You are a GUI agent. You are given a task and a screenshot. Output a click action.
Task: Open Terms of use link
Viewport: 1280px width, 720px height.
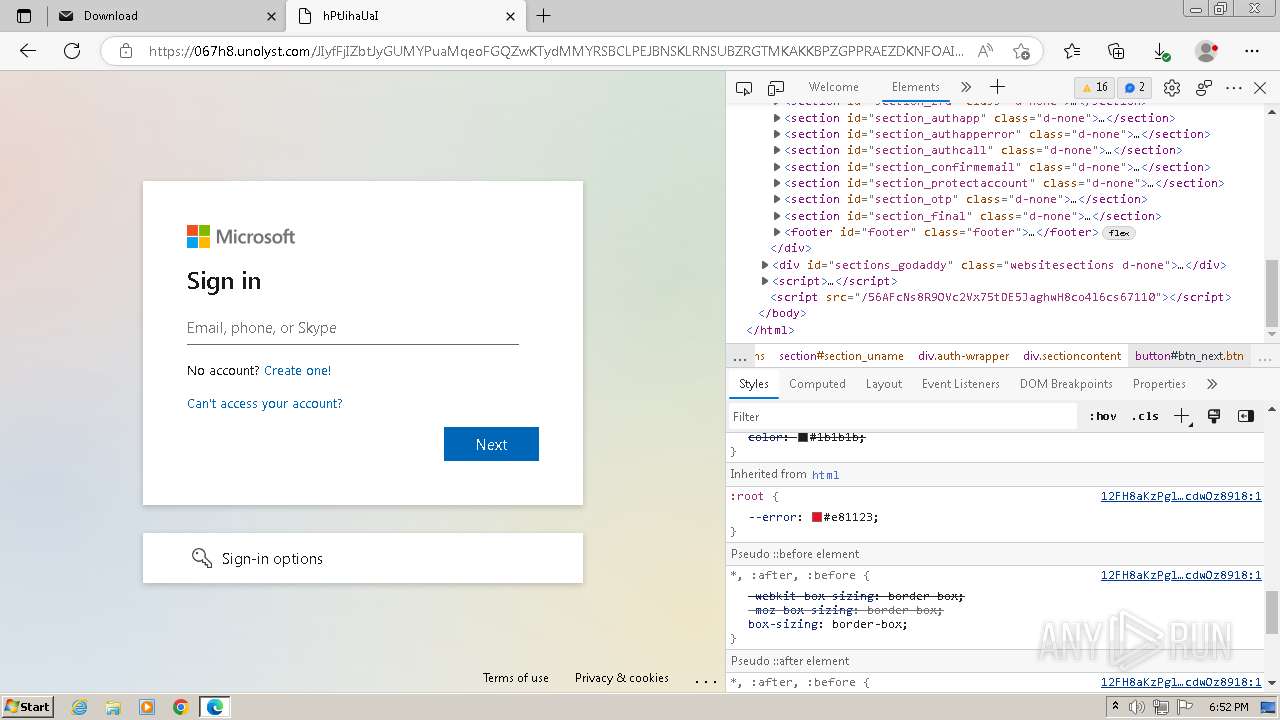516,678
